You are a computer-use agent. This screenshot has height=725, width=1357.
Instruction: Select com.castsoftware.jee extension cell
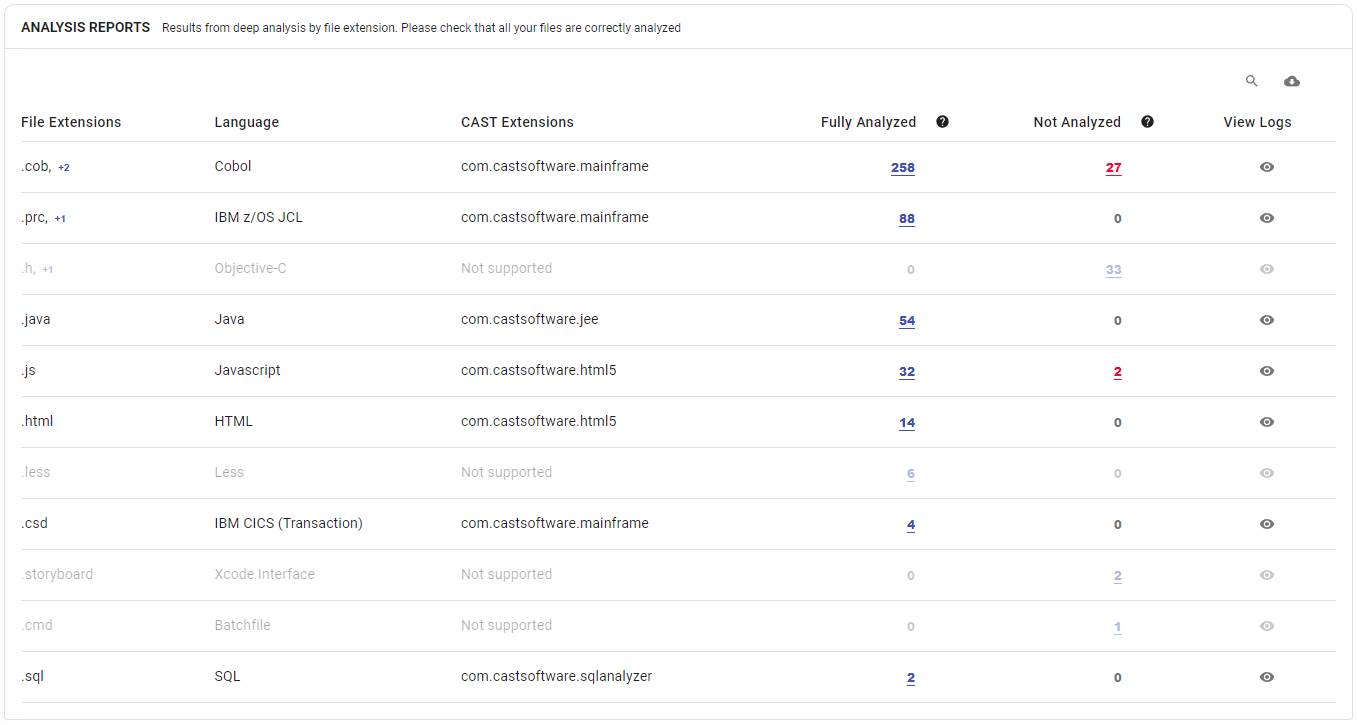click(x=530, y=319)
